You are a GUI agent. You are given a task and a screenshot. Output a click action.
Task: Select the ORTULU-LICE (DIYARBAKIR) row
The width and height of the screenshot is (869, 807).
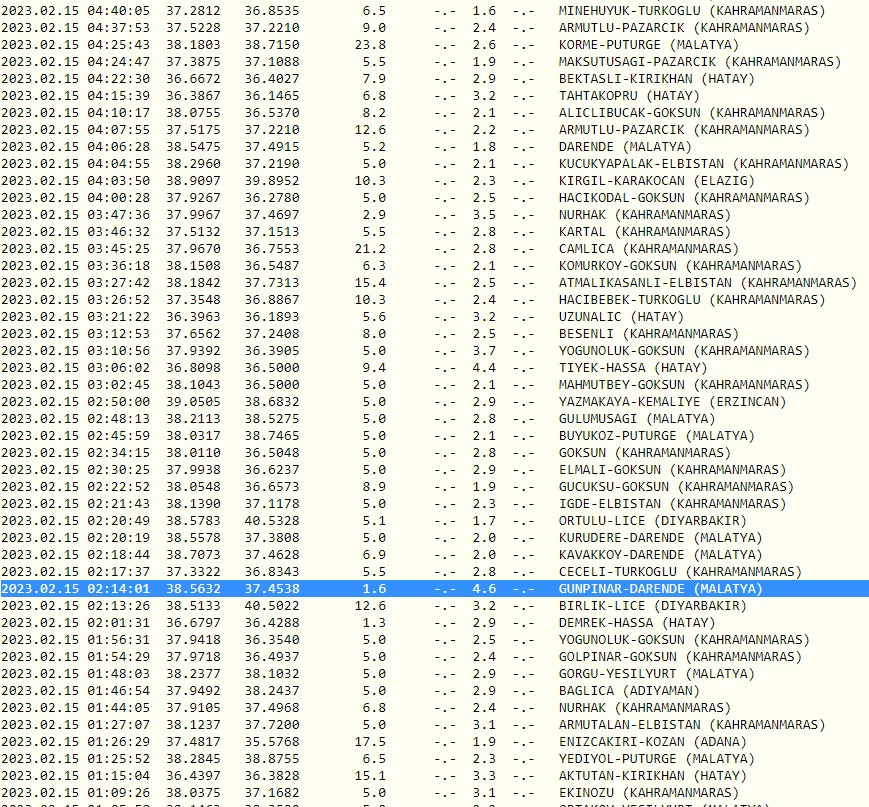point(434,521)
